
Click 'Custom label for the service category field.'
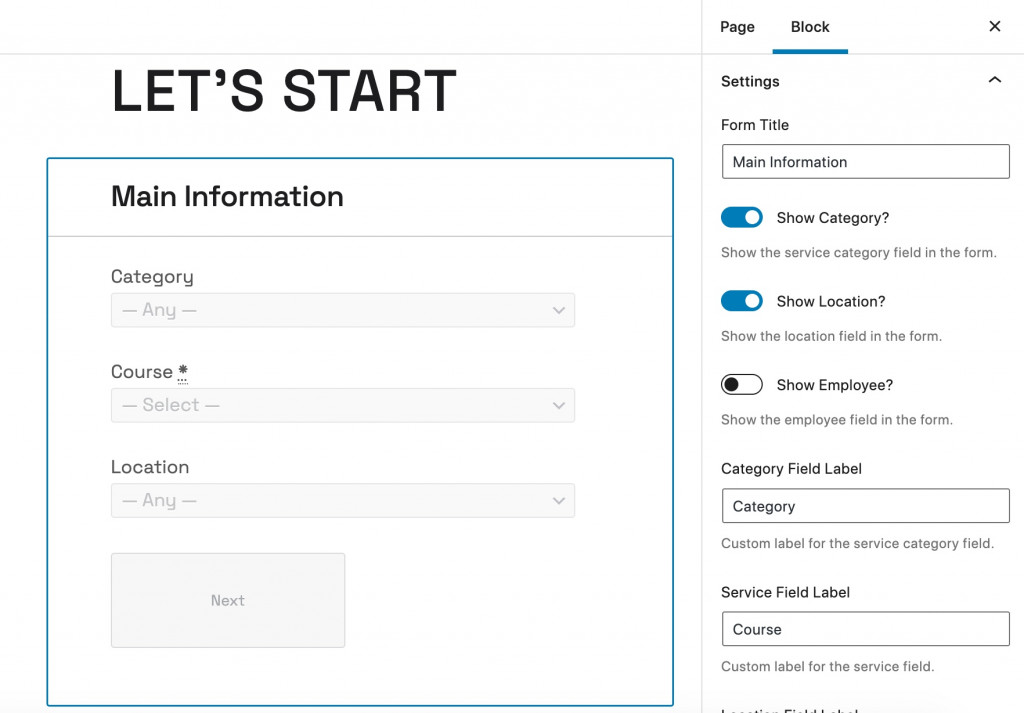[857, 543]
